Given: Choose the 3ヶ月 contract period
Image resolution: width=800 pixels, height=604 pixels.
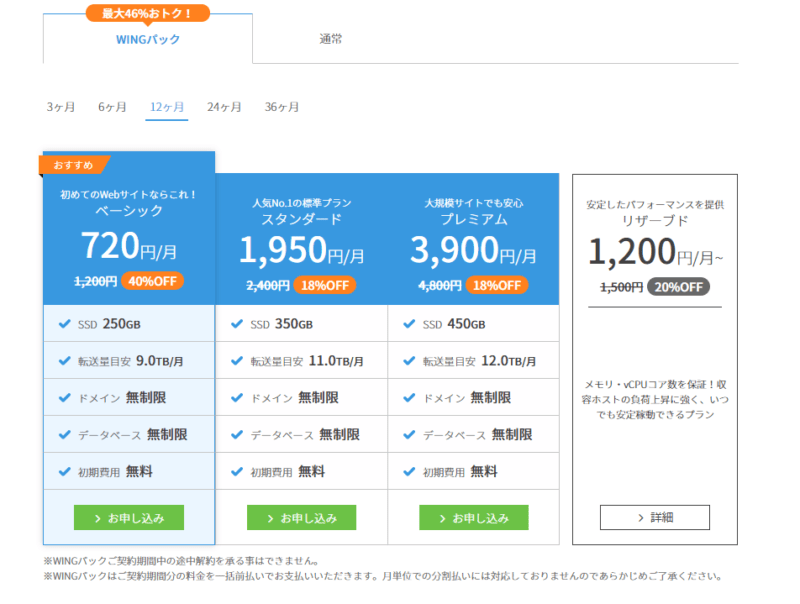Looking at the screenshot, I should (x=61, y=107).
